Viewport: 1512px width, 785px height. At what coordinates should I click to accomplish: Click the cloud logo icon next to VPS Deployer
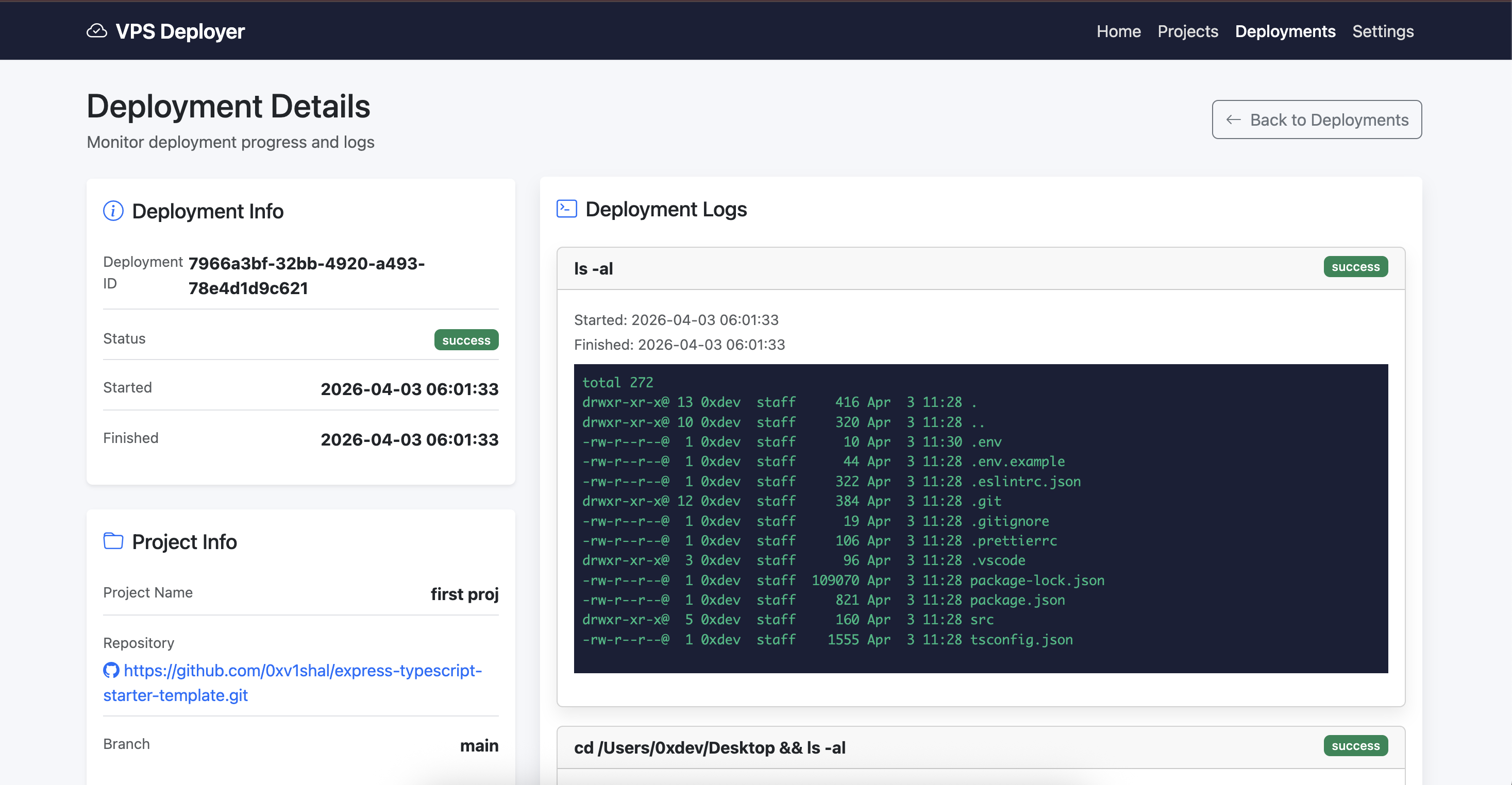(x=98, y=31)
